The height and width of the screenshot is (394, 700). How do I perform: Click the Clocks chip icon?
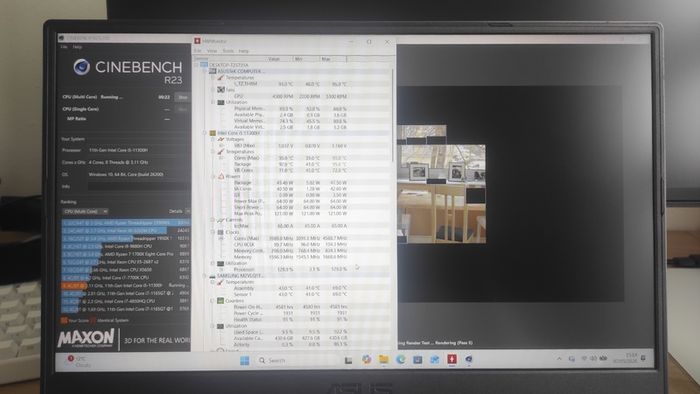click(221, 232)
